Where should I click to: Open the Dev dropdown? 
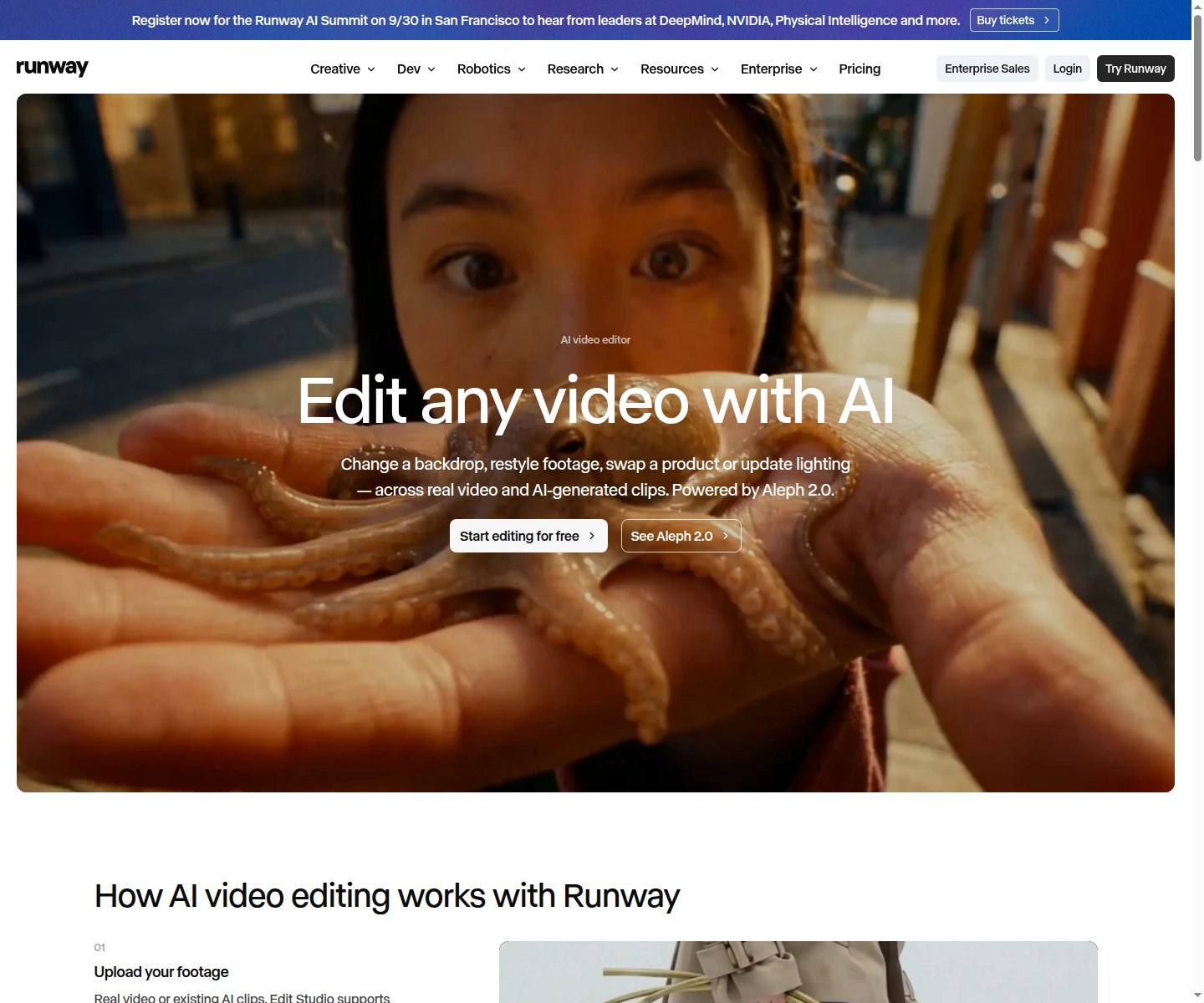pyautogui.click(x=416, y=69)
